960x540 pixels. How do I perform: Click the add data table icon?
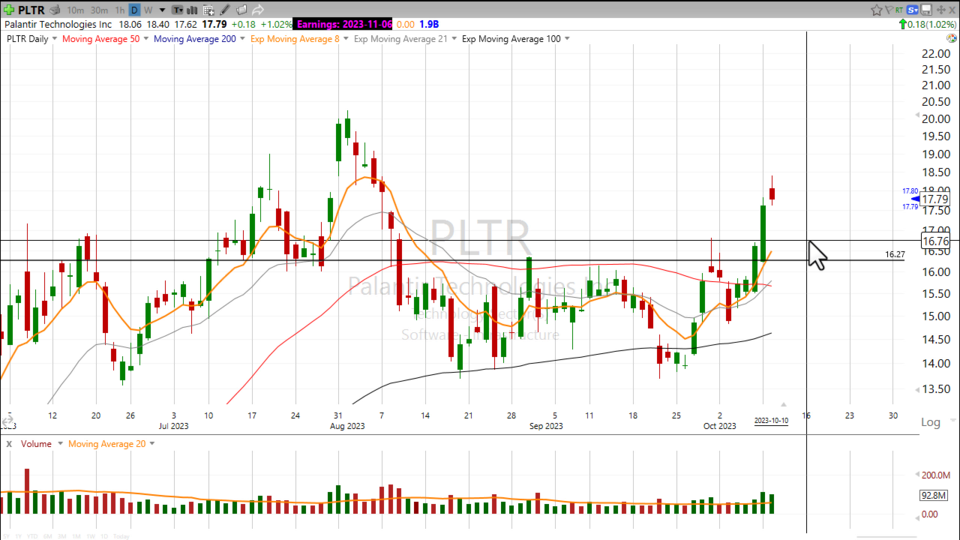(x=208, y=10)
